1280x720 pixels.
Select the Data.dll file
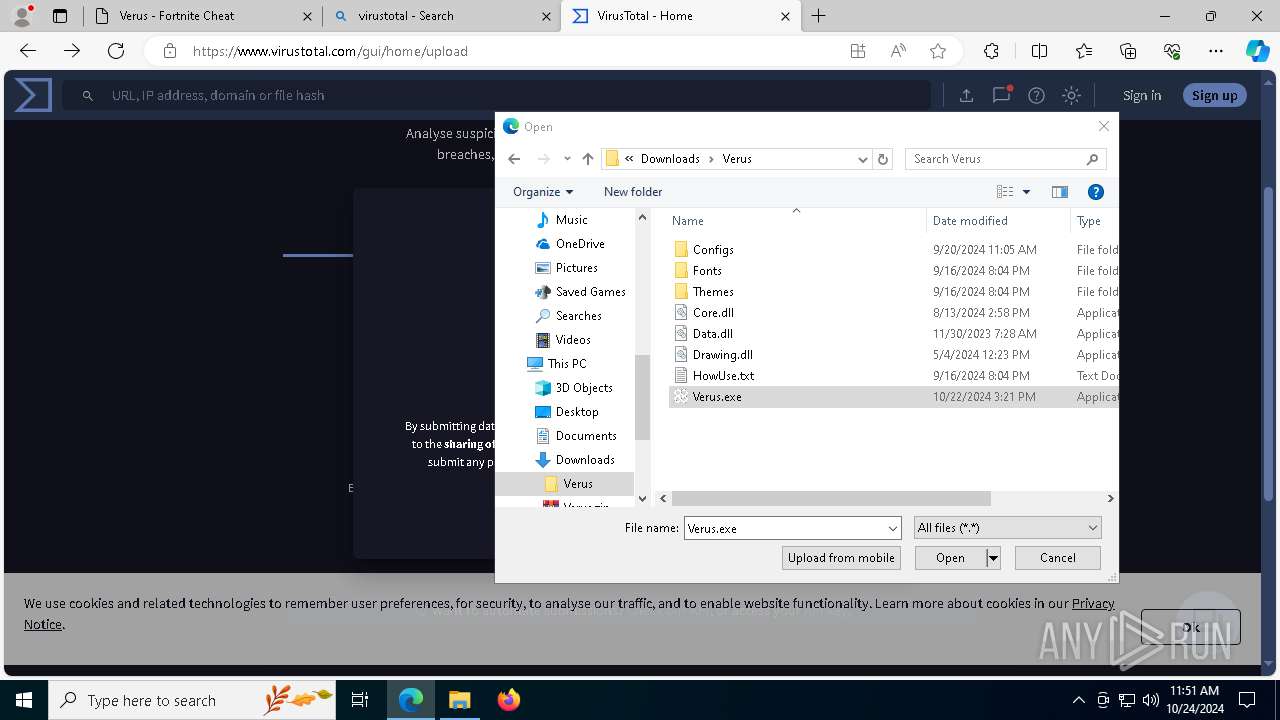712,334
